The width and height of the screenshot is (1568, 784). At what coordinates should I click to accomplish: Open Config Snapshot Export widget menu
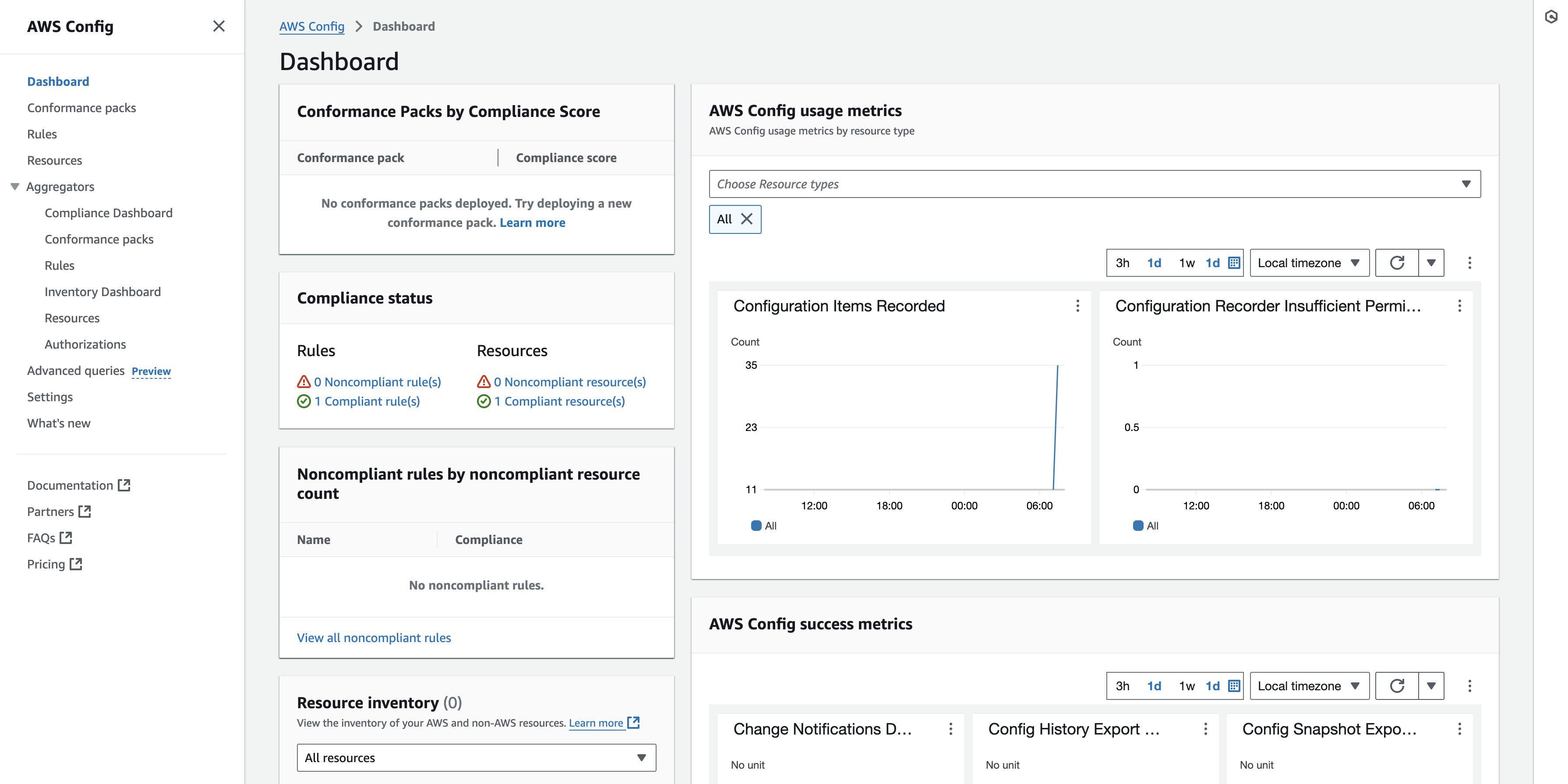point(1459,729)
